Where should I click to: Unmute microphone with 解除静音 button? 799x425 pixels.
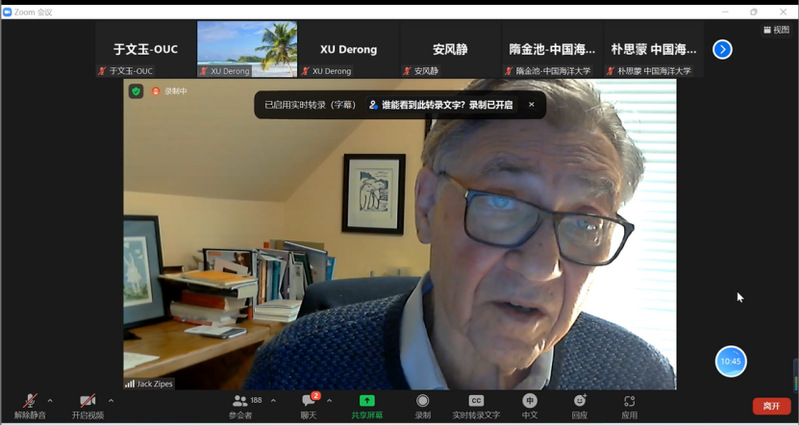(x=30, y=405)
